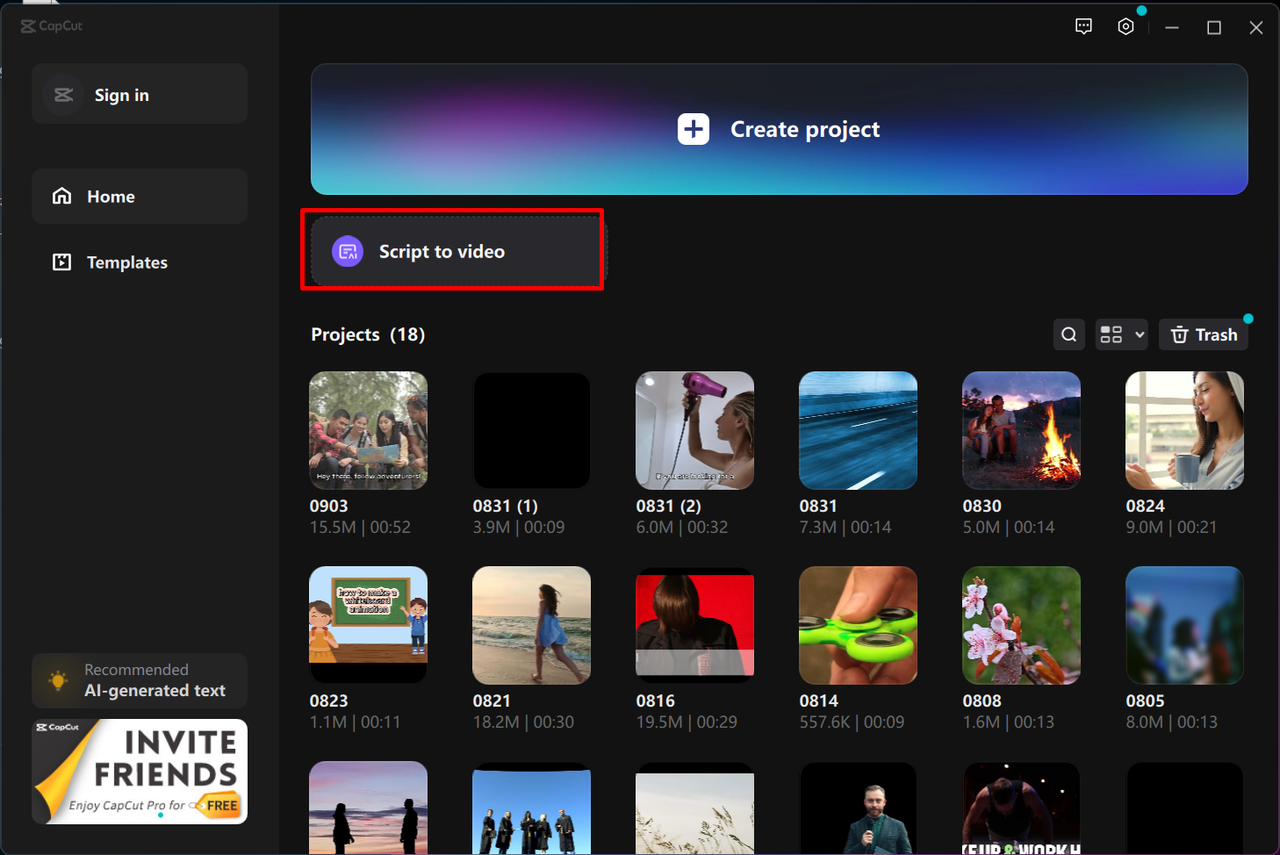The image size is (1280, 855).
Task: Open Trash with the bin icon
Action: 1203,334
